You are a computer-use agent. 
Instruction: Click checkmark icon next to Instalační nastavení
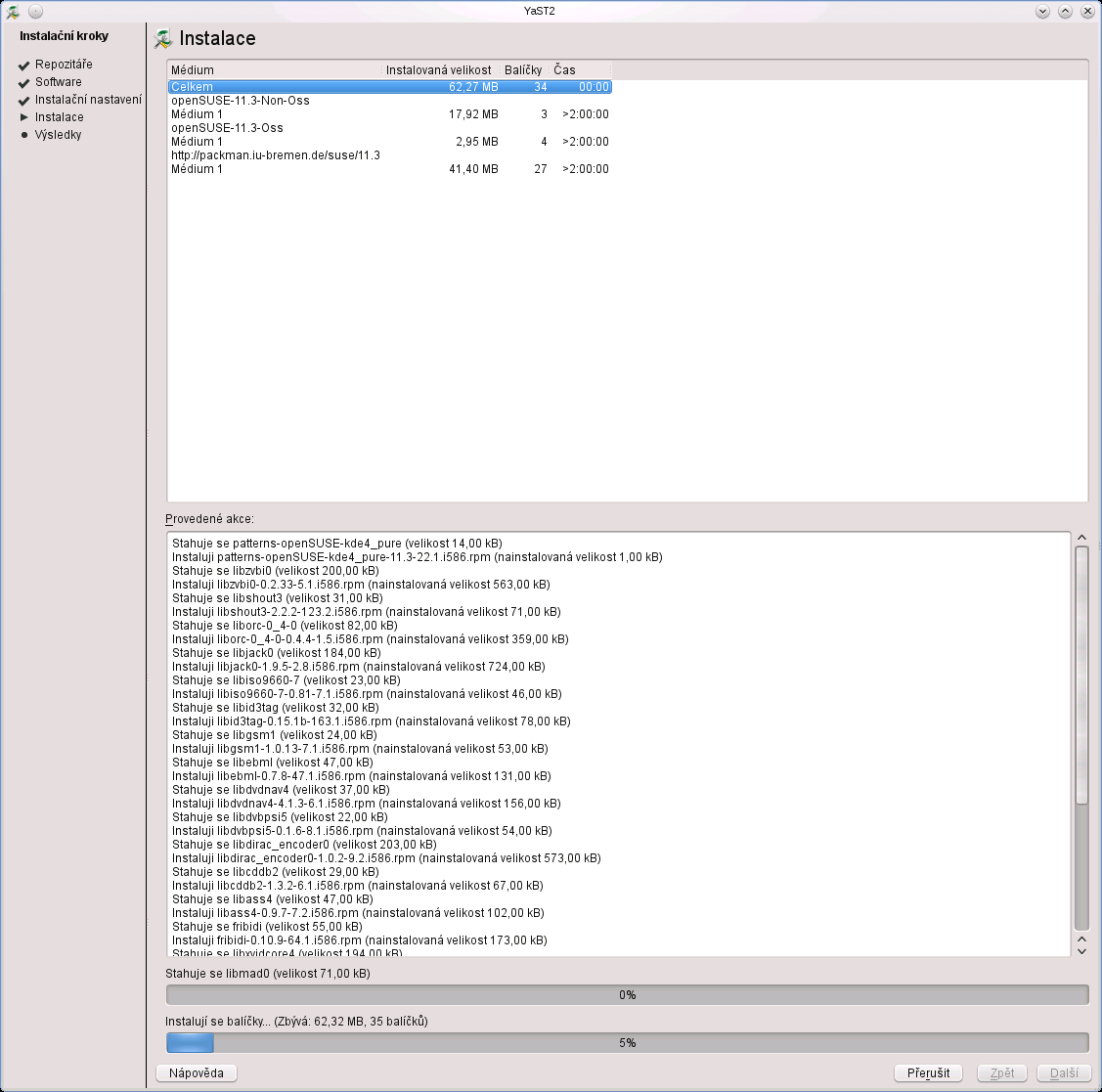tap(23, 101)
